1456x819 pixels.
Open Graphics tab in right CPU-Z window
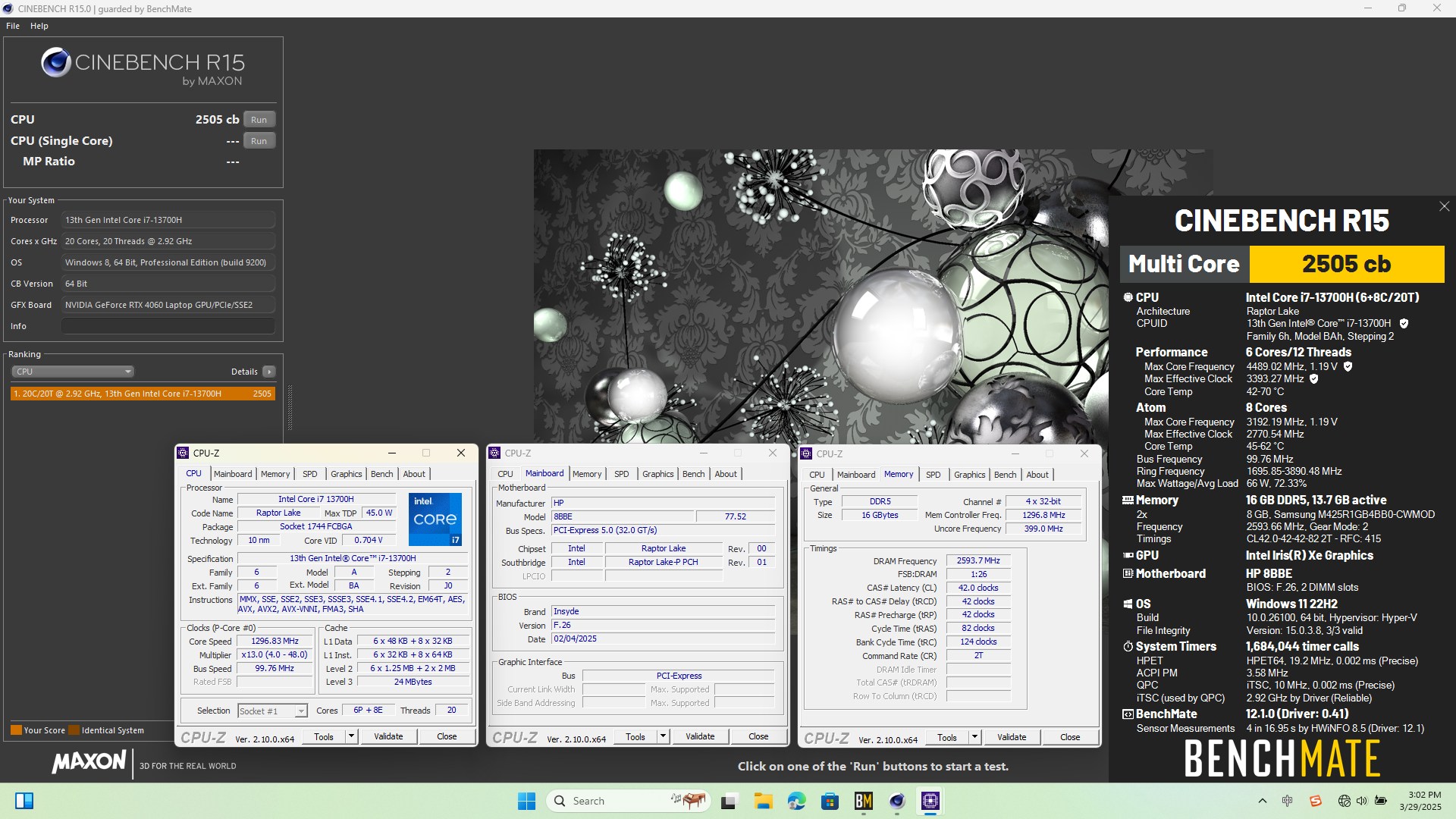[x=970, y=475]
